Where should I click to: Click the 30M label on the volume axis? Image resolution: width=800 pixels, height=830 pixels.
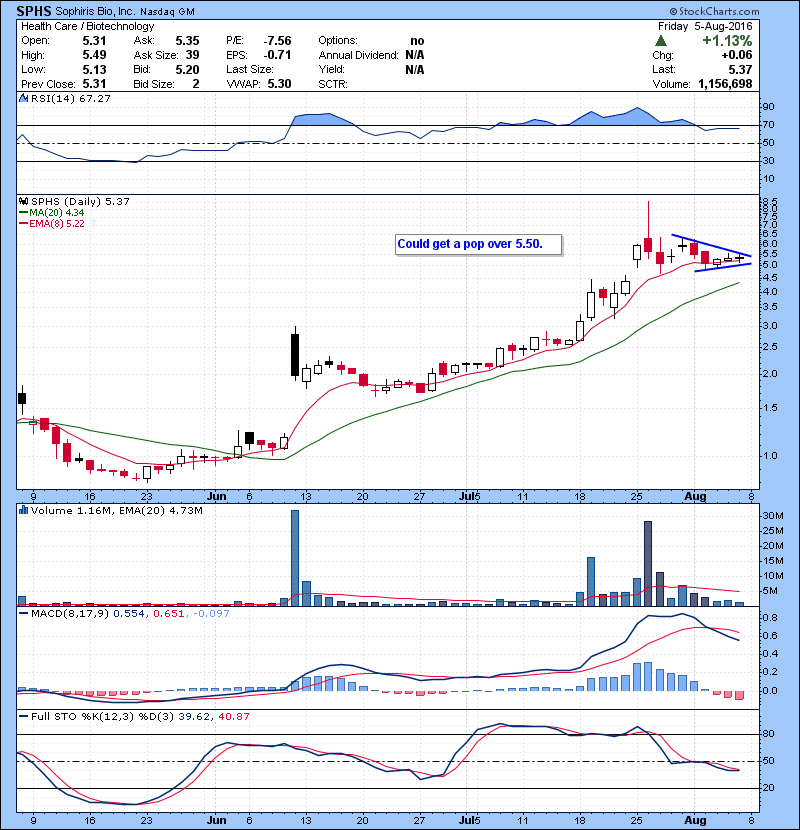click(773, 516)
